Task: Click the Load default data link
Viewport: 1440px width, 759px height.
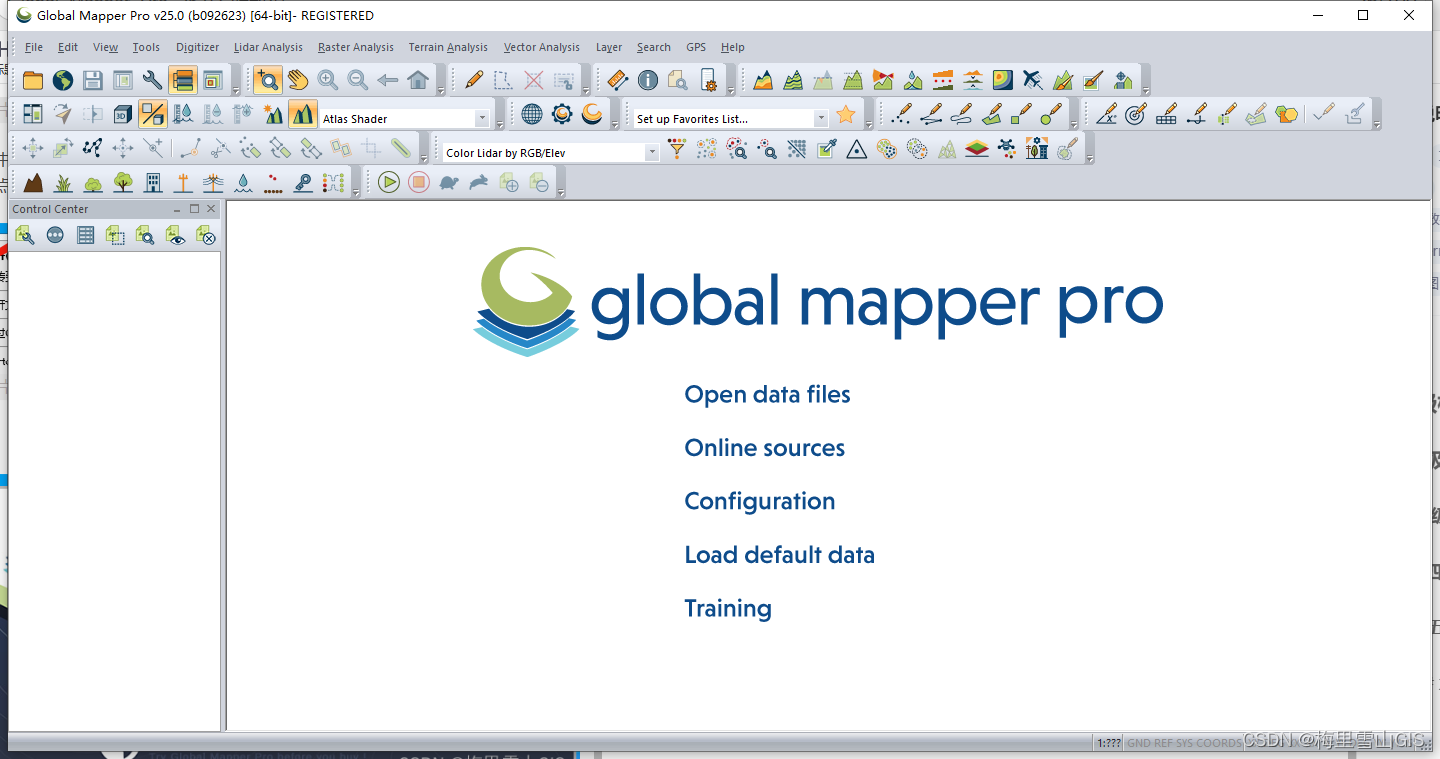Action: [x=780, y=555]
